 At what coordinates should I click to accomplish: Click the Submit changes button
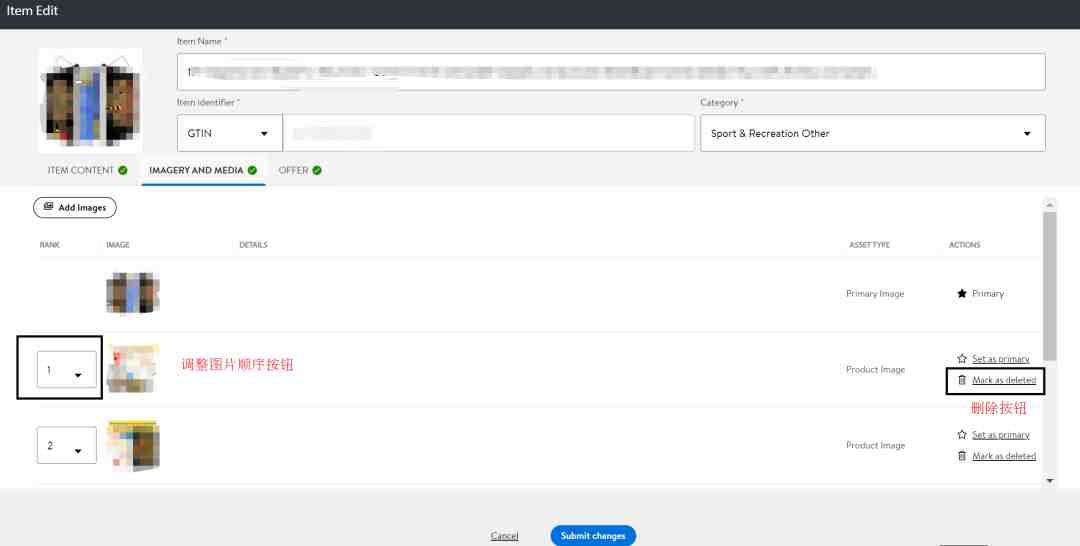tap(593, 536)
